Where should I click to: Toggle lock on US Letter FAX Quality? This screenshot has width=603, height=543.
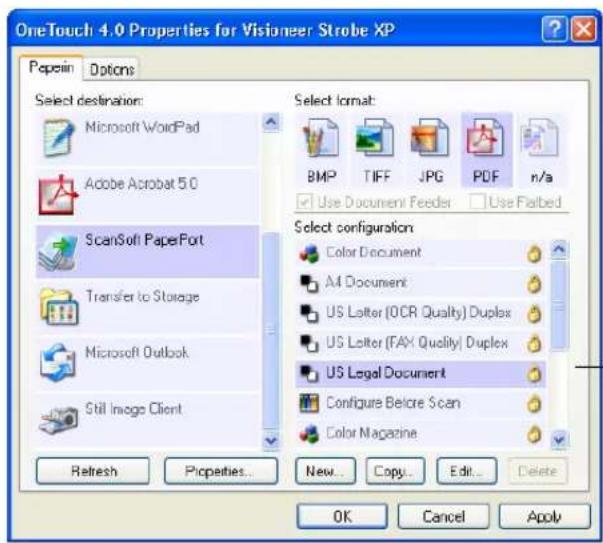534,344
